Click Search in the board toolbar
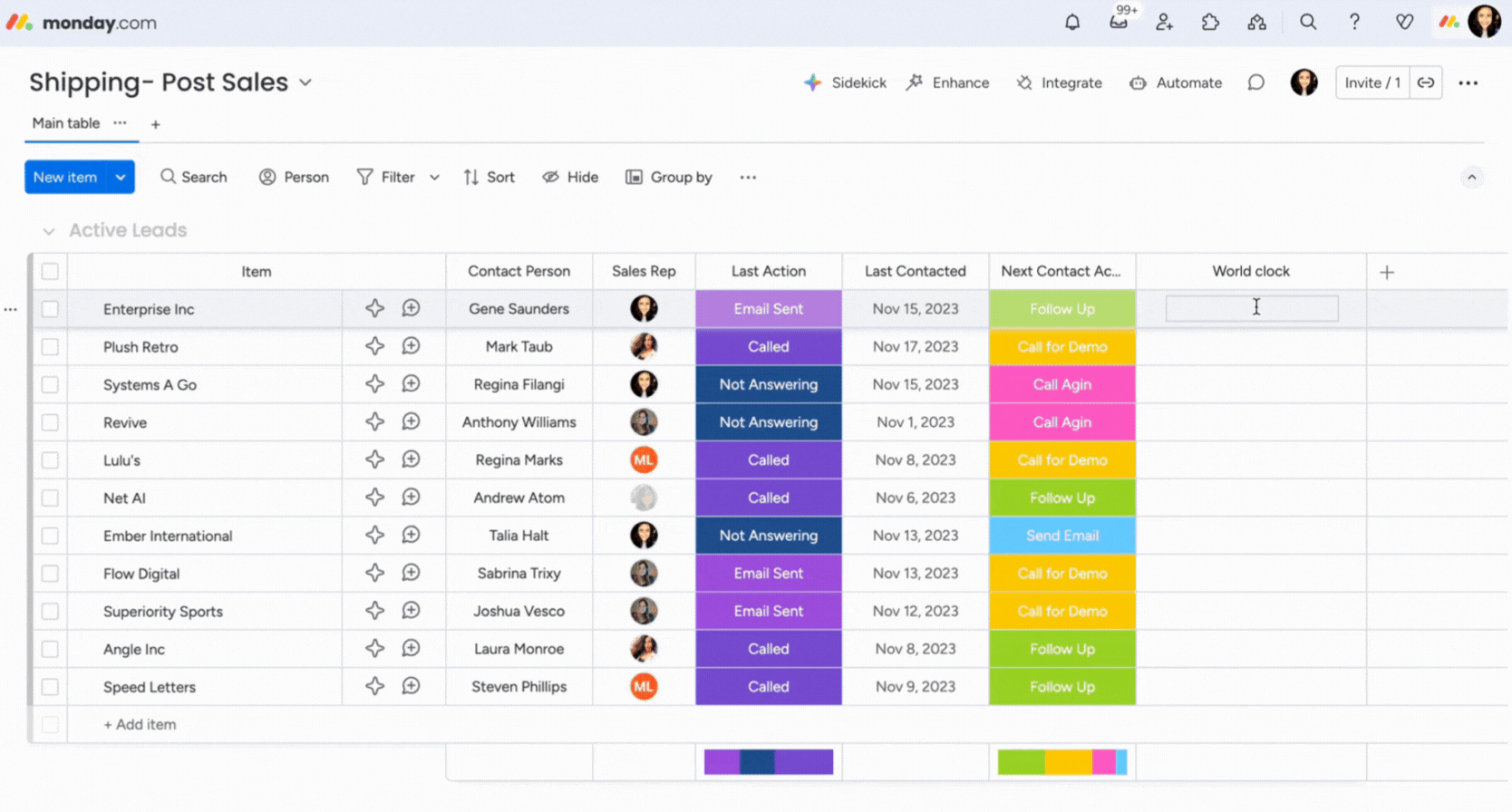The image size is (1512, 812). click(194, 178)
